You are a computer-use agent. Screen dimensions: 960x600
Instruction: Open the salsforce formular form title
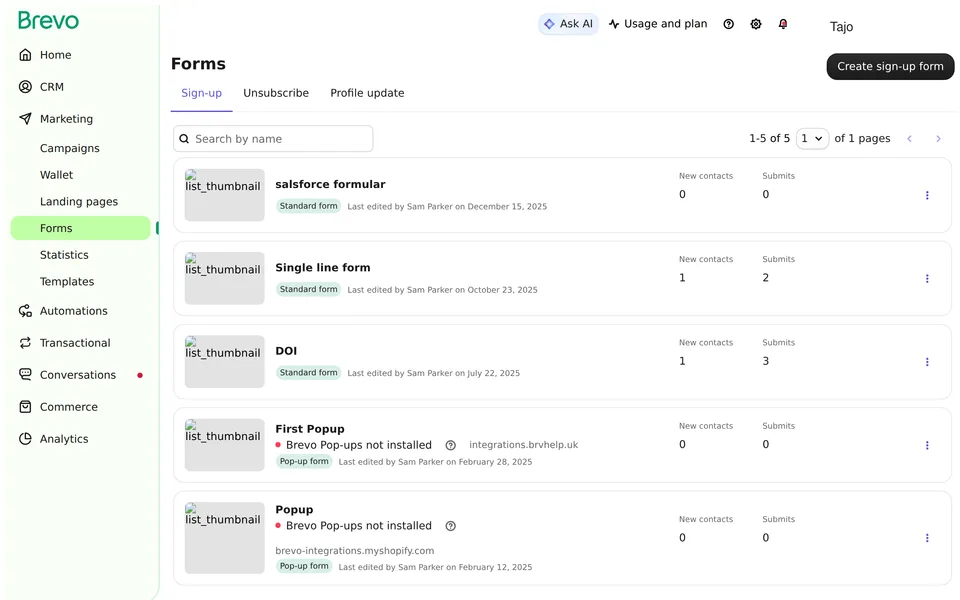click(x=331, y=184)
